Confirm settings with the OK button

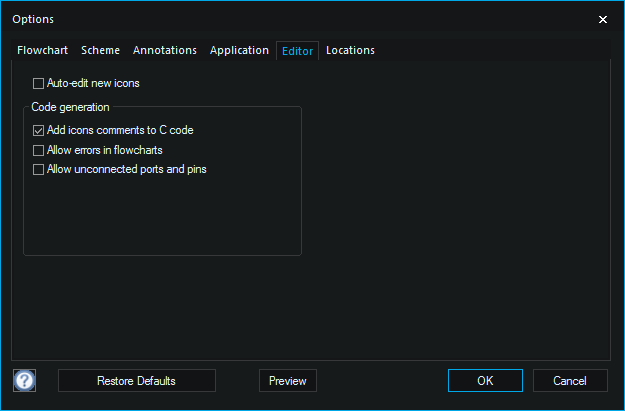(x=485, y=381)
